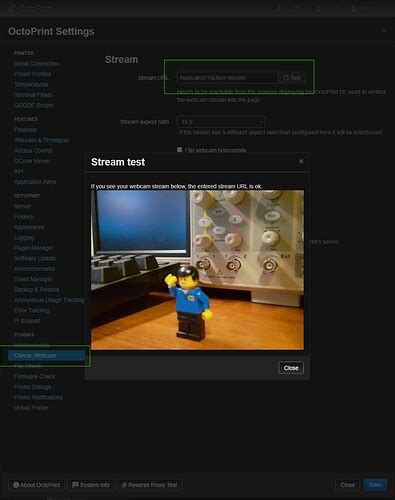
Task: Go to Backup & Restore
Action: (37, 289)
